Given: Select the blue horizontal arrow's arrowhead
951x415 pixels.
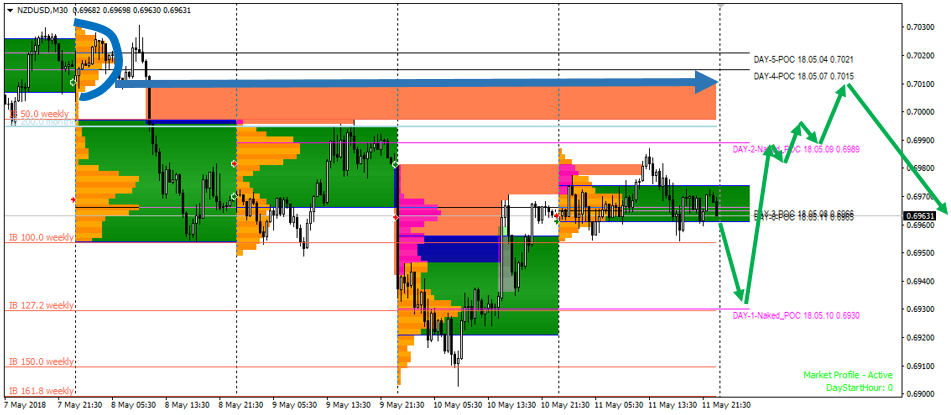Looking at the screenshot, I should point(709,80).
